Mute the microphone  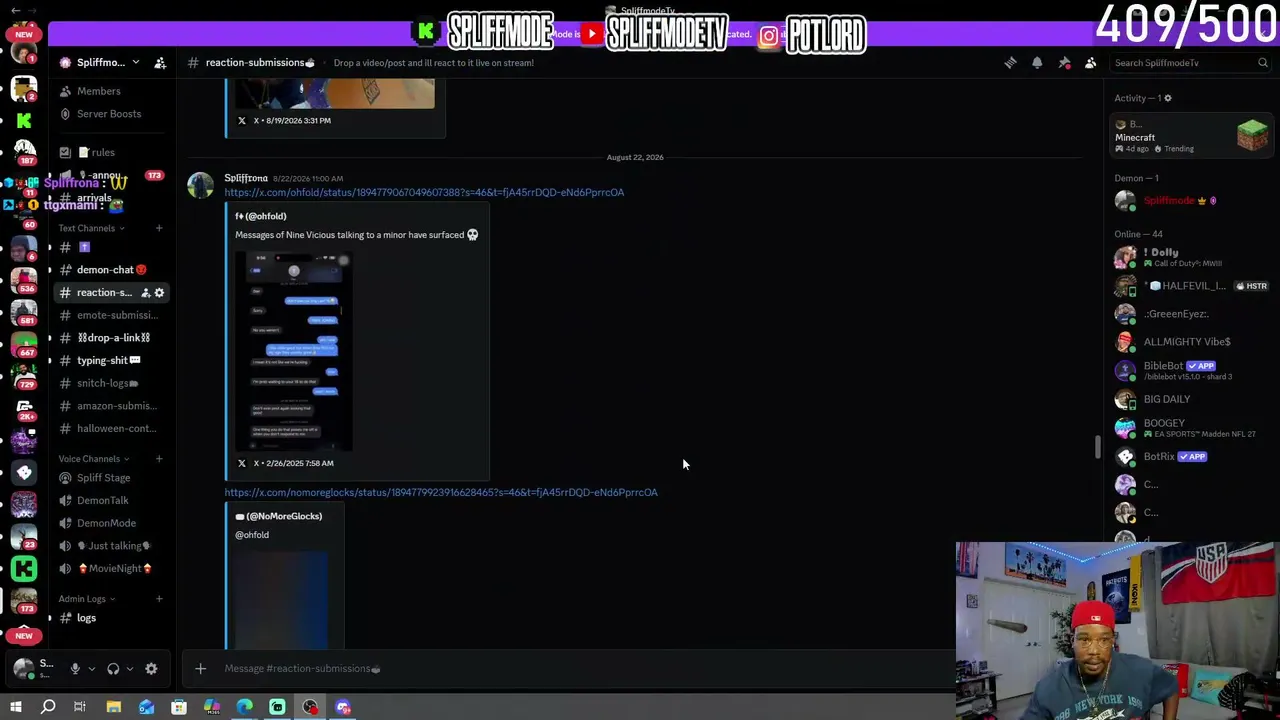point(75,669)
